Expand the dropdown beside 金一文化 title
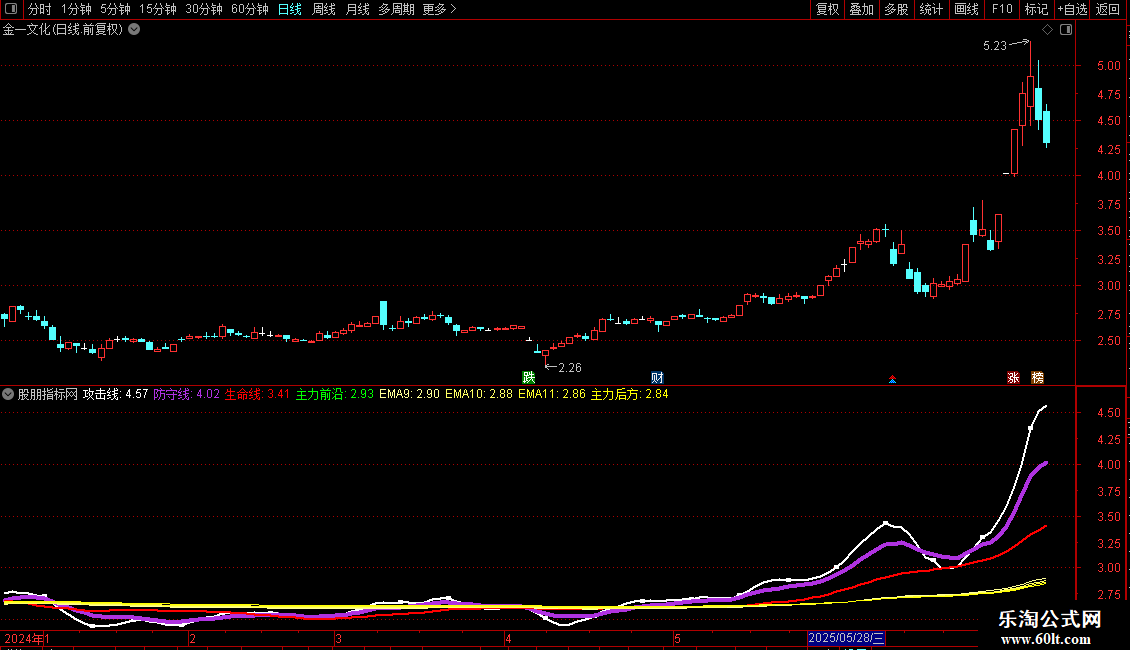 pyautogui.click(x=134, y=30)
